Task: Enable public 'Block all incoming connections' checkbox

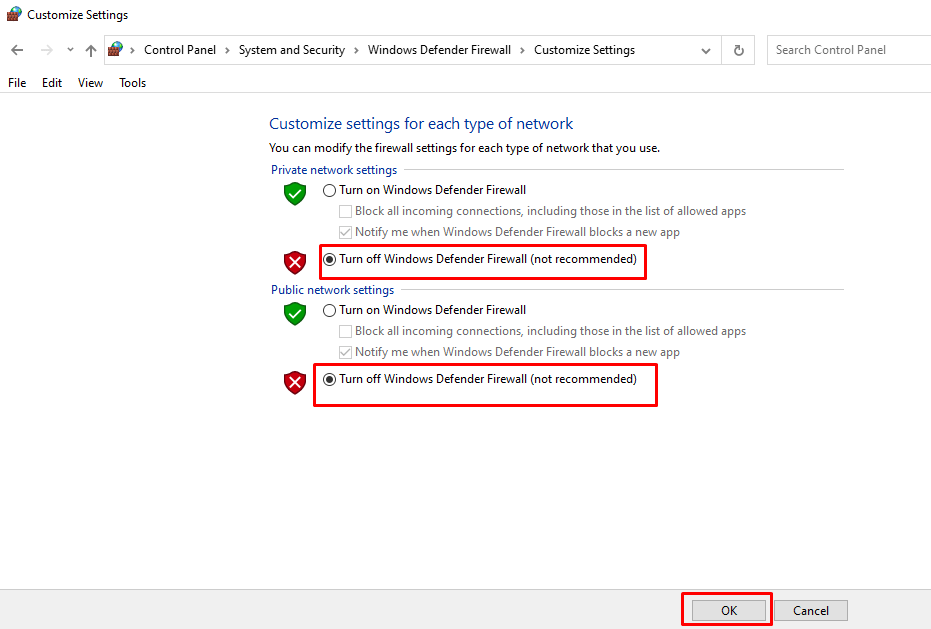Action: pyautogui.click(x=346, y=331)
